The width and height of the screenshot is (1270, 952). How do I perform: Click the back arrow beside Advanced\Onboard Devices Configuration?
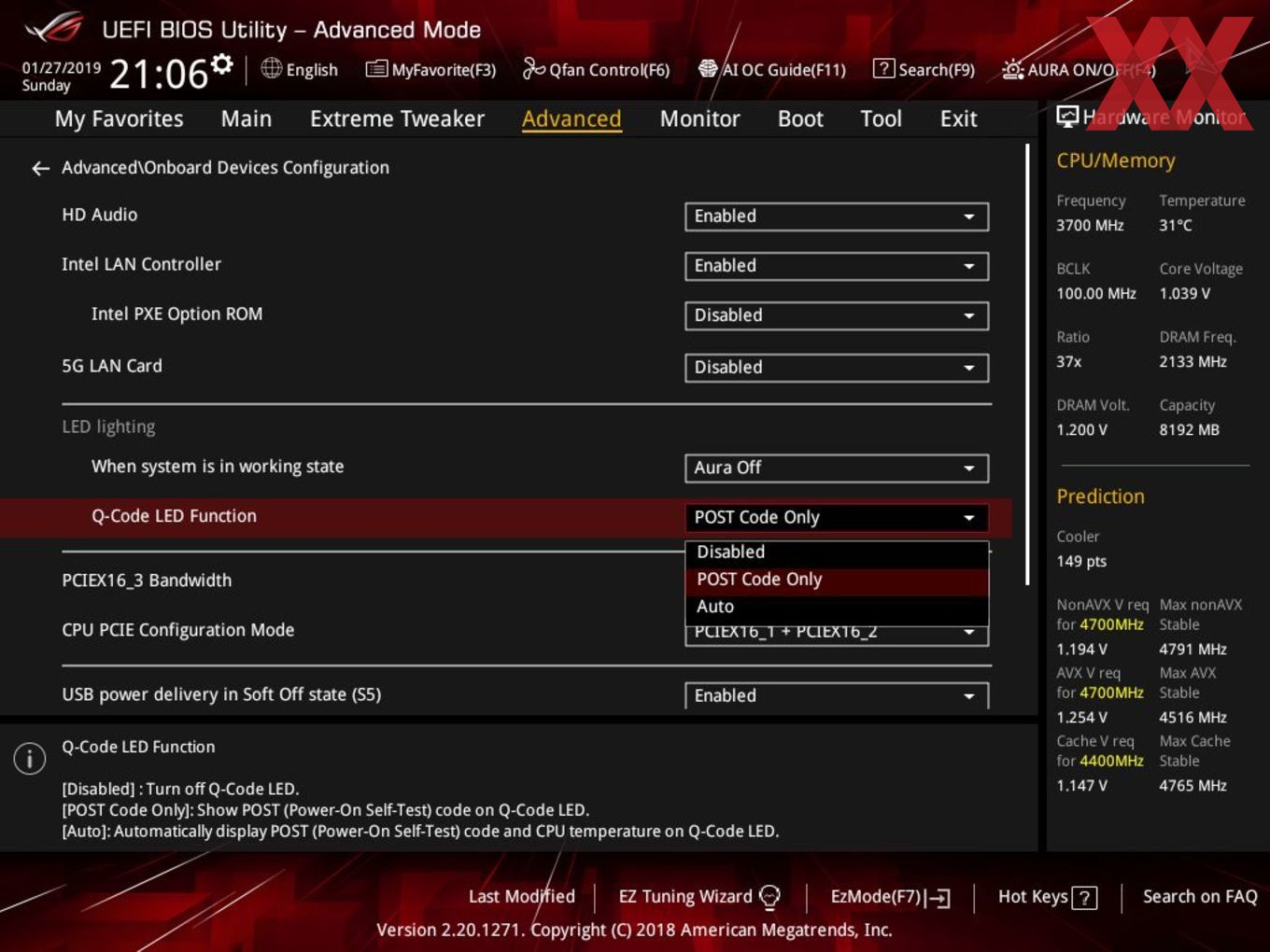[40, 168]
